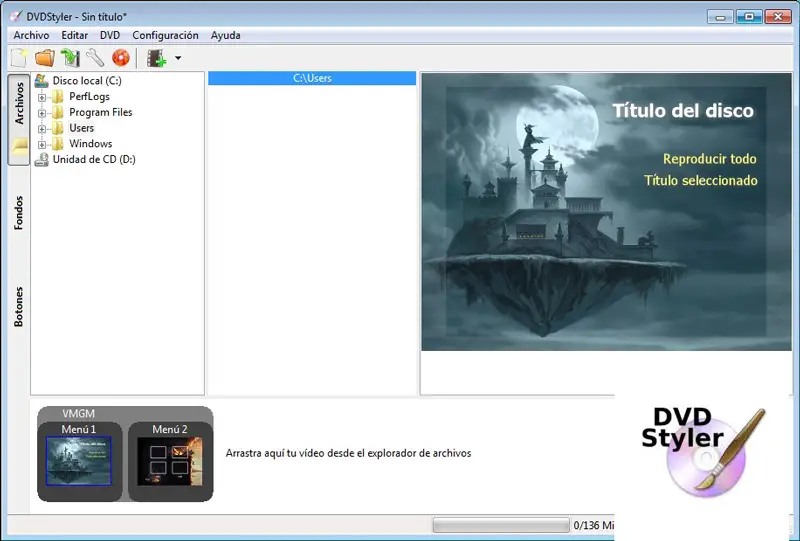Switch to the Fondos side tab
The width and height of the screenshot is (800, 541).
tap(19, 213)
